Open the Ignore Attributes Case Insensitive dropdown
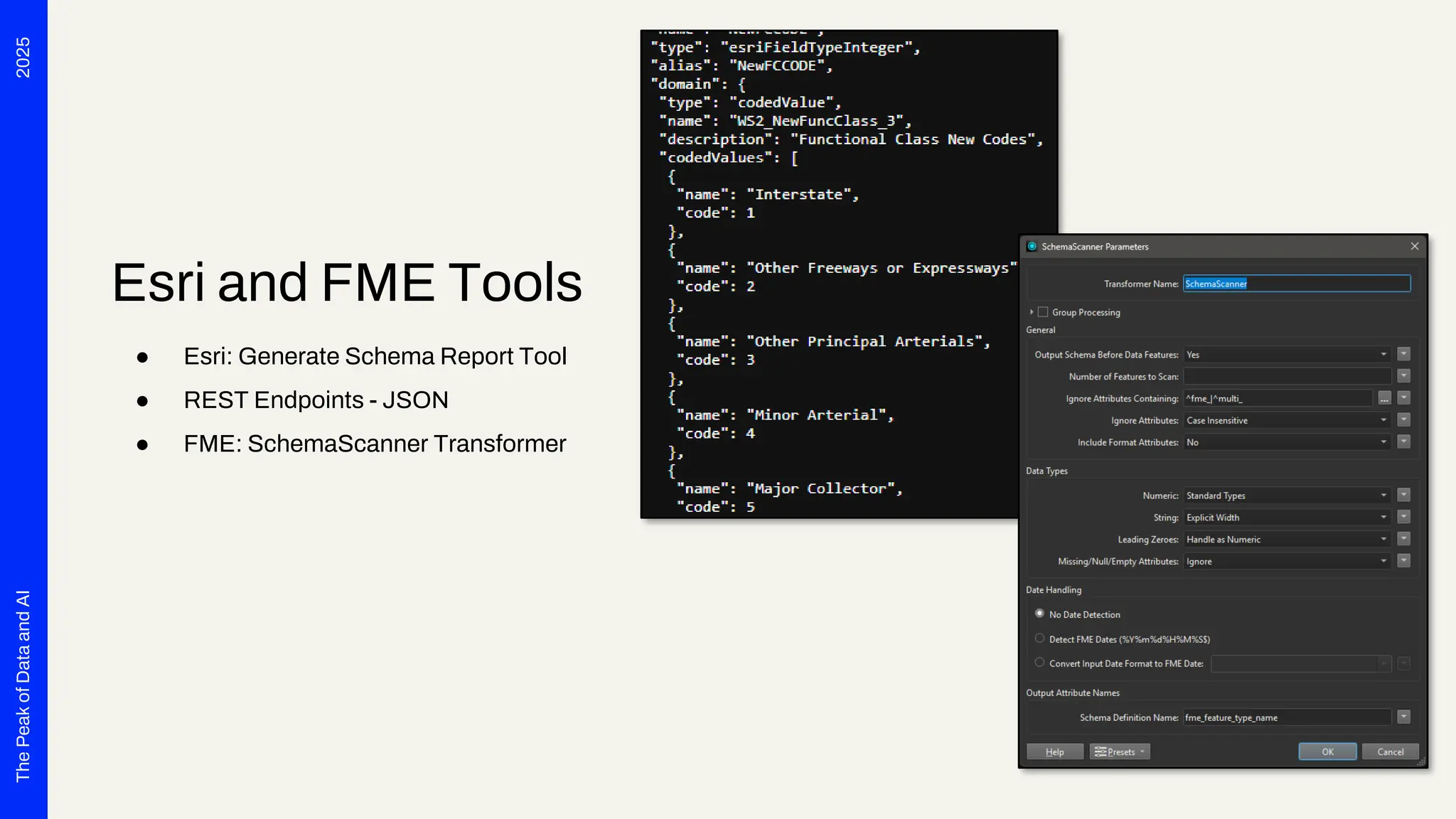The image size is (1456, 819). (1287, 421)
